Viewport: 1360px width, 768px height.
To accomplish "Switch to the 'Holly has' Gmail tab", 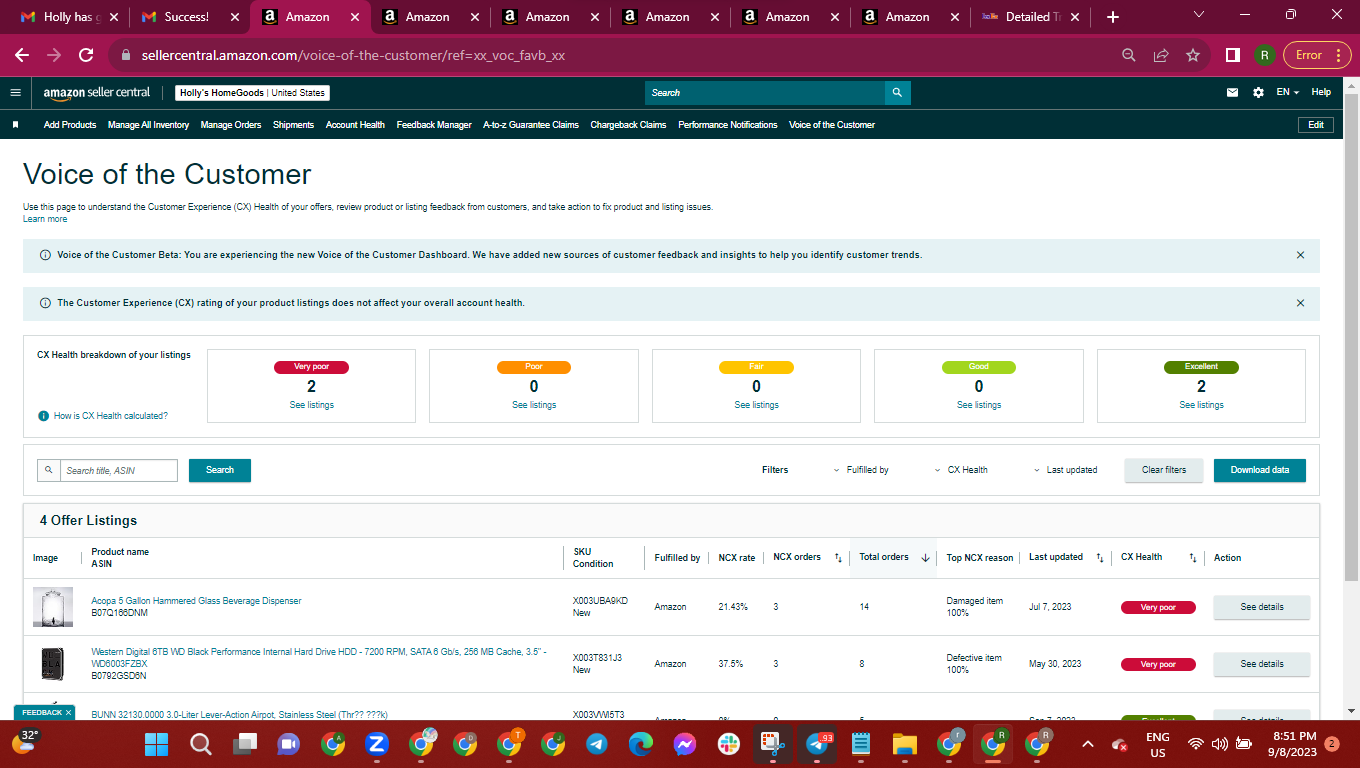I will (x=68, y=17).
